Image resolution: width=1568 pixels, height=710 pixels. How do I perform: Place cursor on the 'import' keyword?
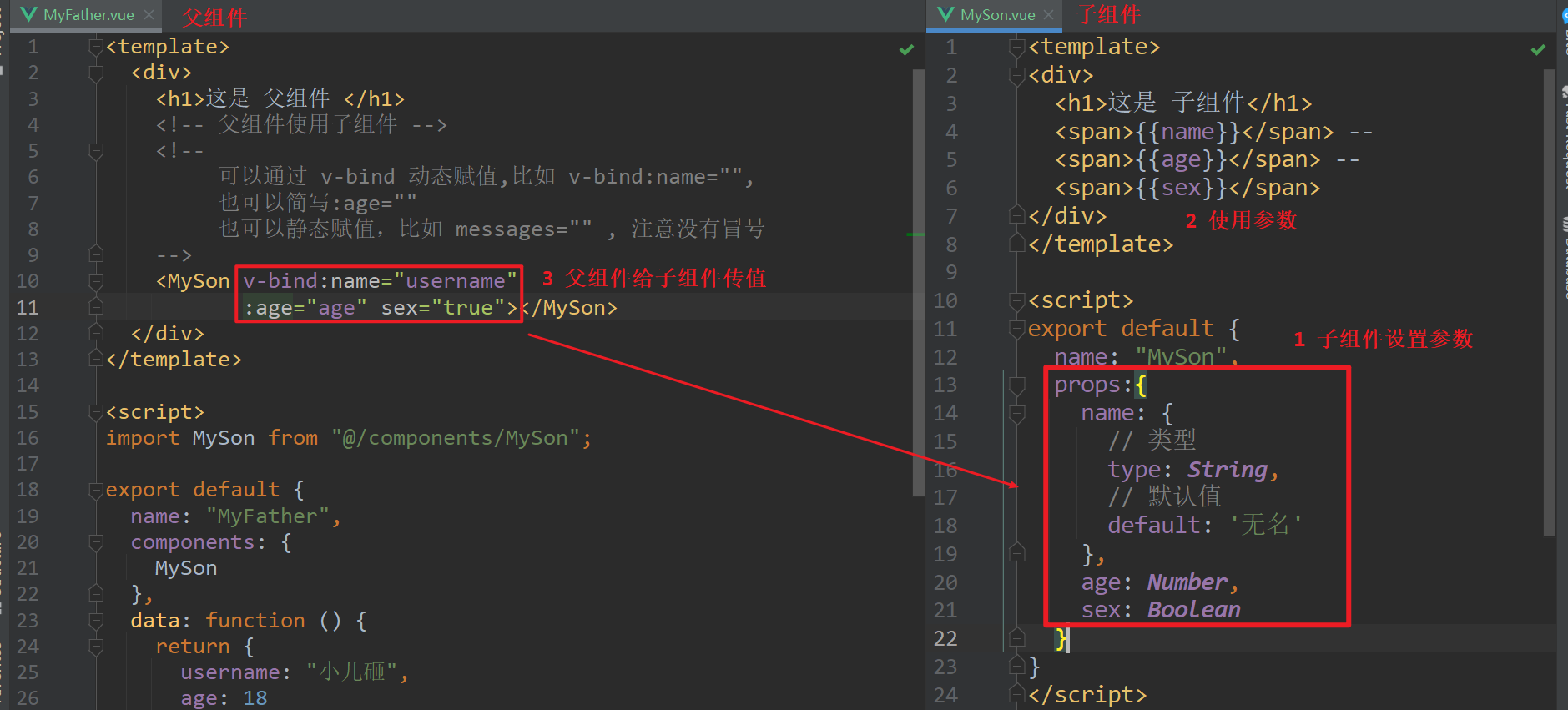click(143, 438)
